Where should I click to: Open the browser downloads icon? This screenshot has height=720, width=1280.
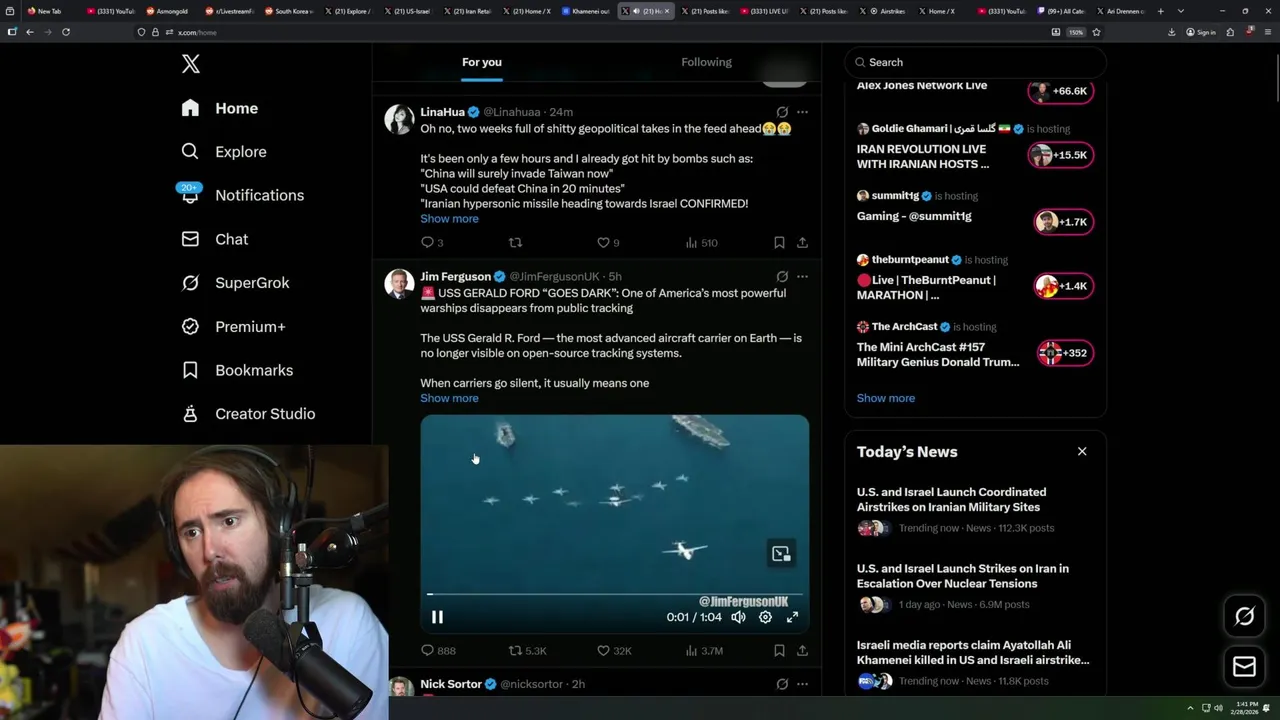[x=1172, y=32]
